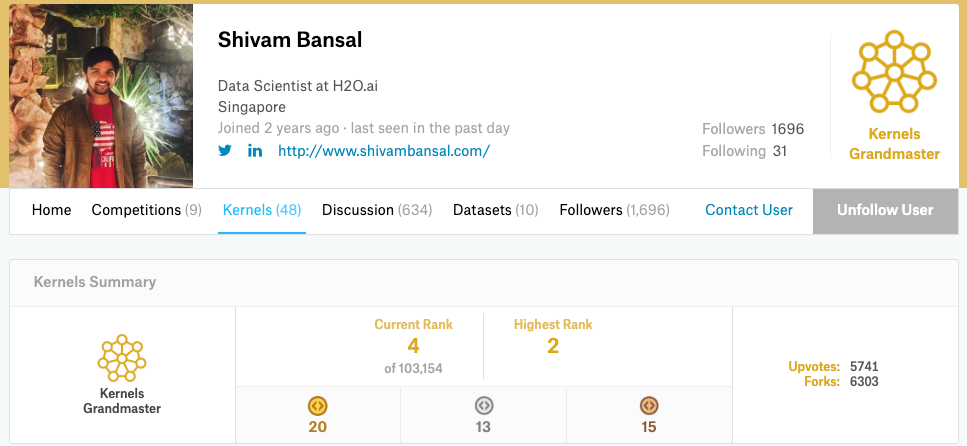Screen dimensions: 967x446
Task: Select the gold medal icon
Action: [x=318, y=406]
